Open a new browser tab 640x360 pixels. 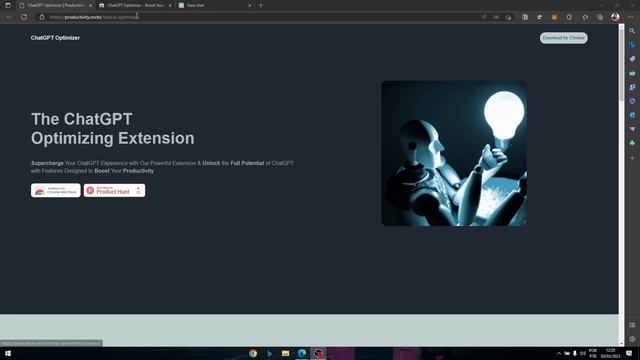(x=261, y=5)
